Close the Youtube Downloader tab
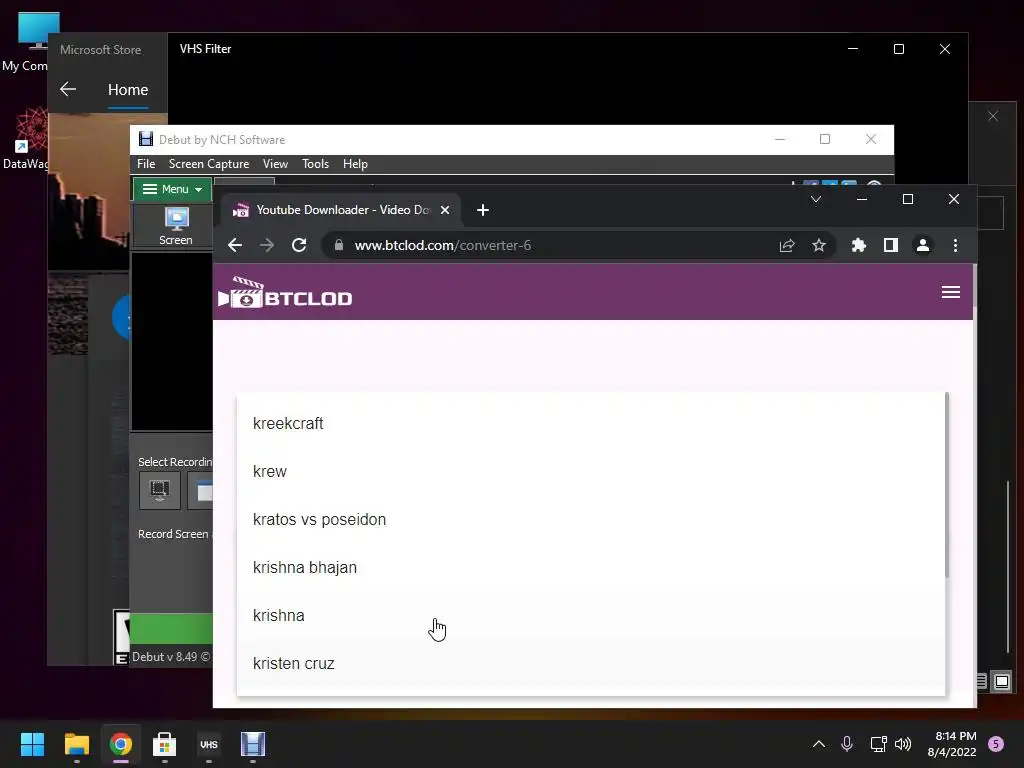 coord(445,210)
